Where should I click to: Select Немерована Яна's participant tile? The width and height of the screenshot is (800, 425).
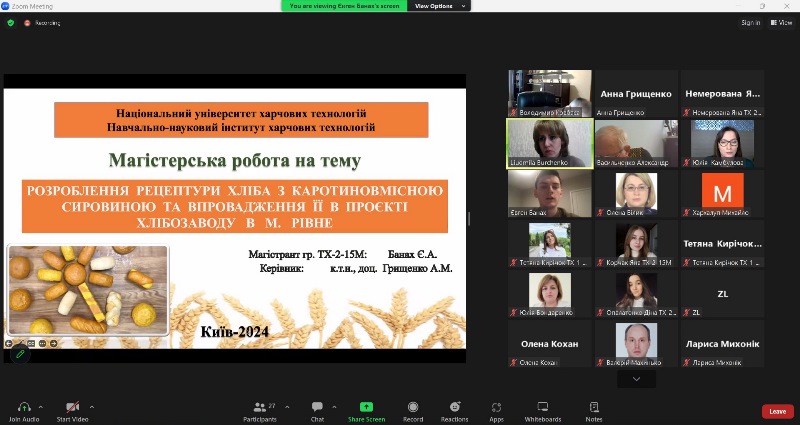tap(722, 94)
